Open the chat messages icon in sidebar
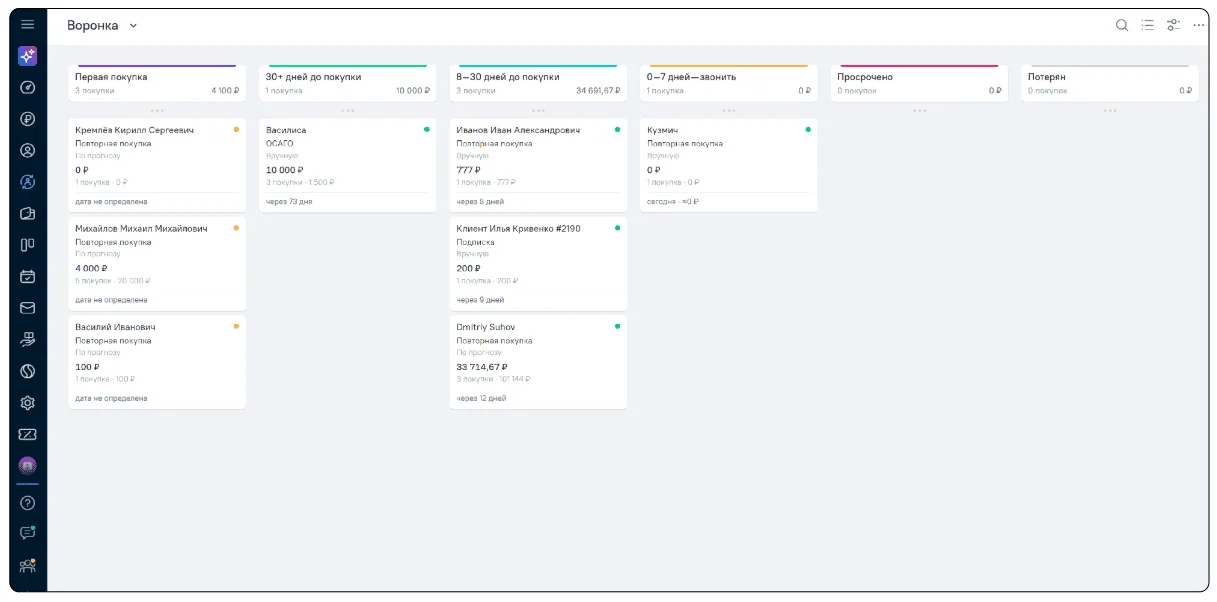Image resolution: width=1217 pixels, height=602 pixels. click(27, 533)
